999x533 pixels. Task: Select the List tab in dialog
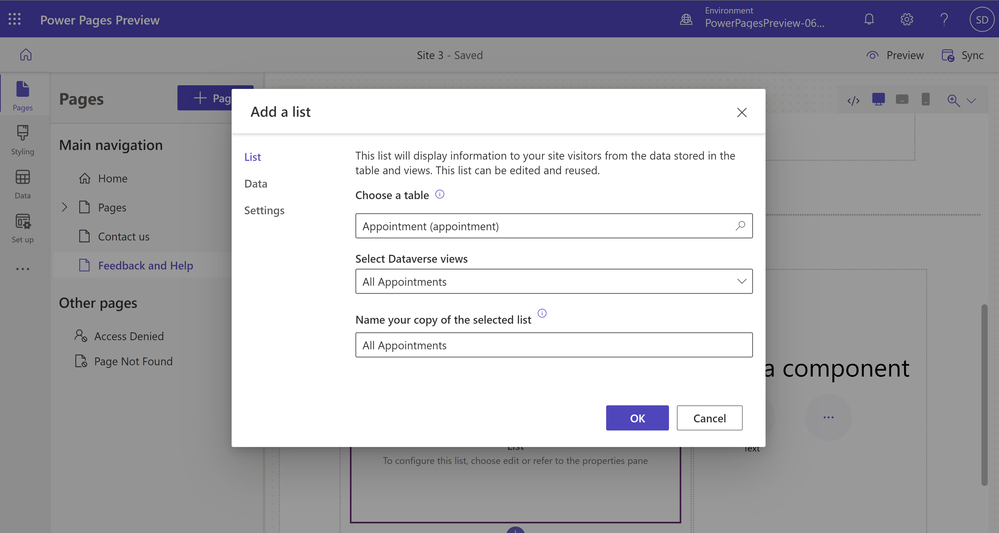point(252,157)
